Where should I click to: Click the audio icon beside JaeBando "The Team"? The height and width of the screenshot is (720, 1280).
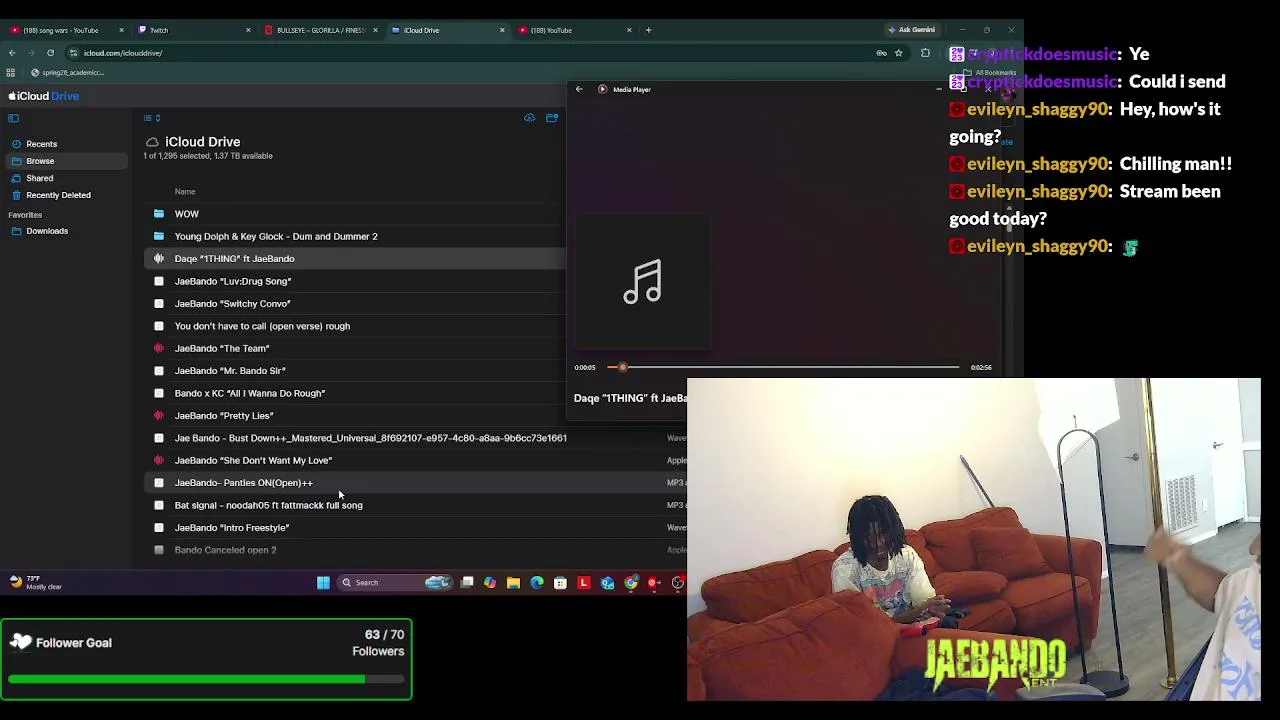[159, 348]
